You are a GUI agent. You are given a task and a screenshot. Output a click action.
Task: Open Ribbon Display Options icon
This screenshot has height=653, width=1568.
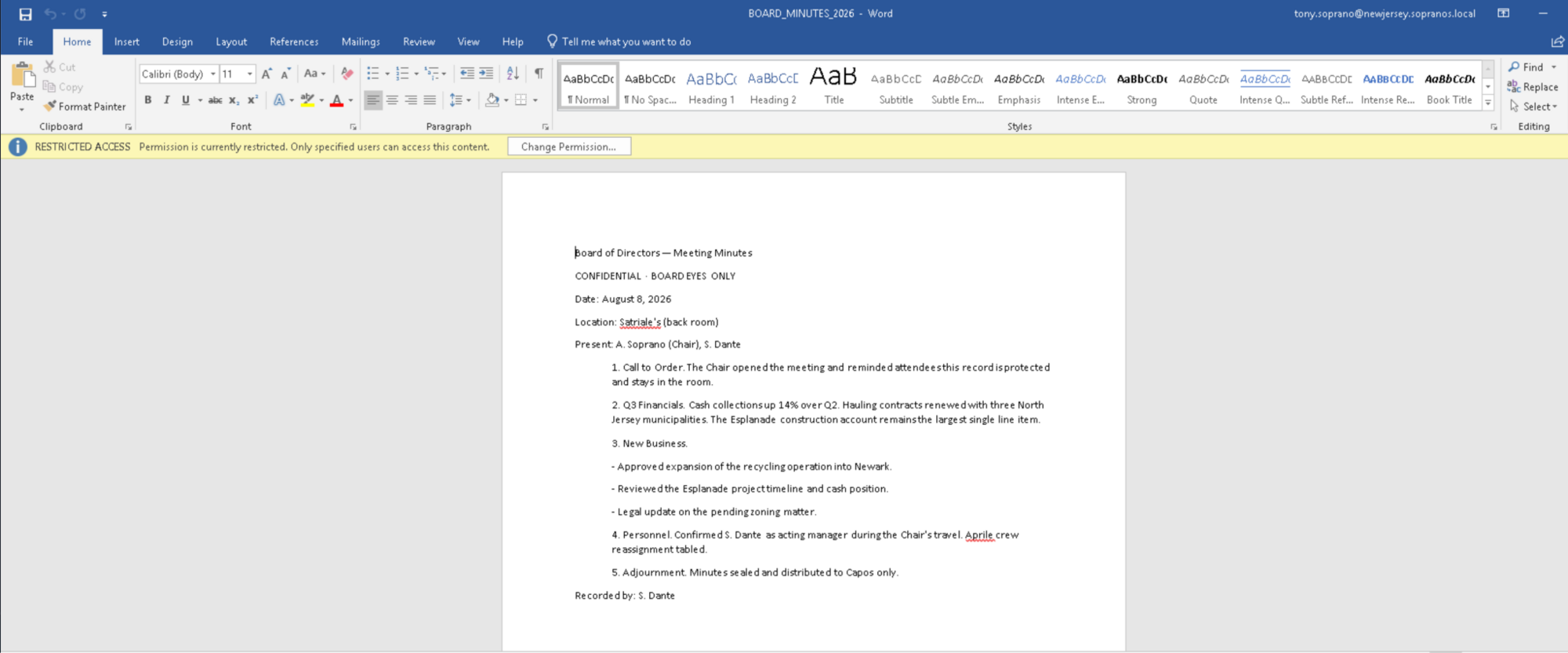tap(1503, 13)
